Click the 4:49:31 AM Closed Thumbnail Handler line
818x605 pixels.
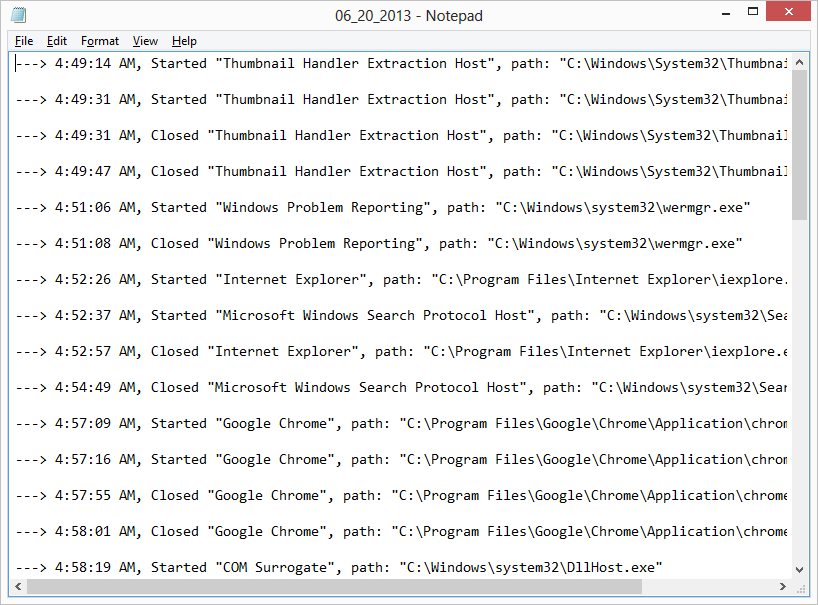(401, 136)
